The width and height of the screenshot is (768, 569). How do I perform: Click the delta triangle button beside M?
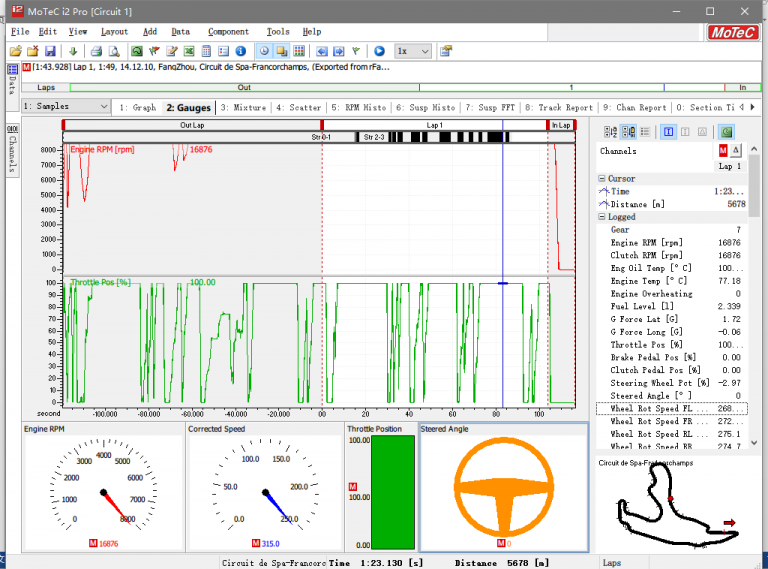[x=736, y=151]
